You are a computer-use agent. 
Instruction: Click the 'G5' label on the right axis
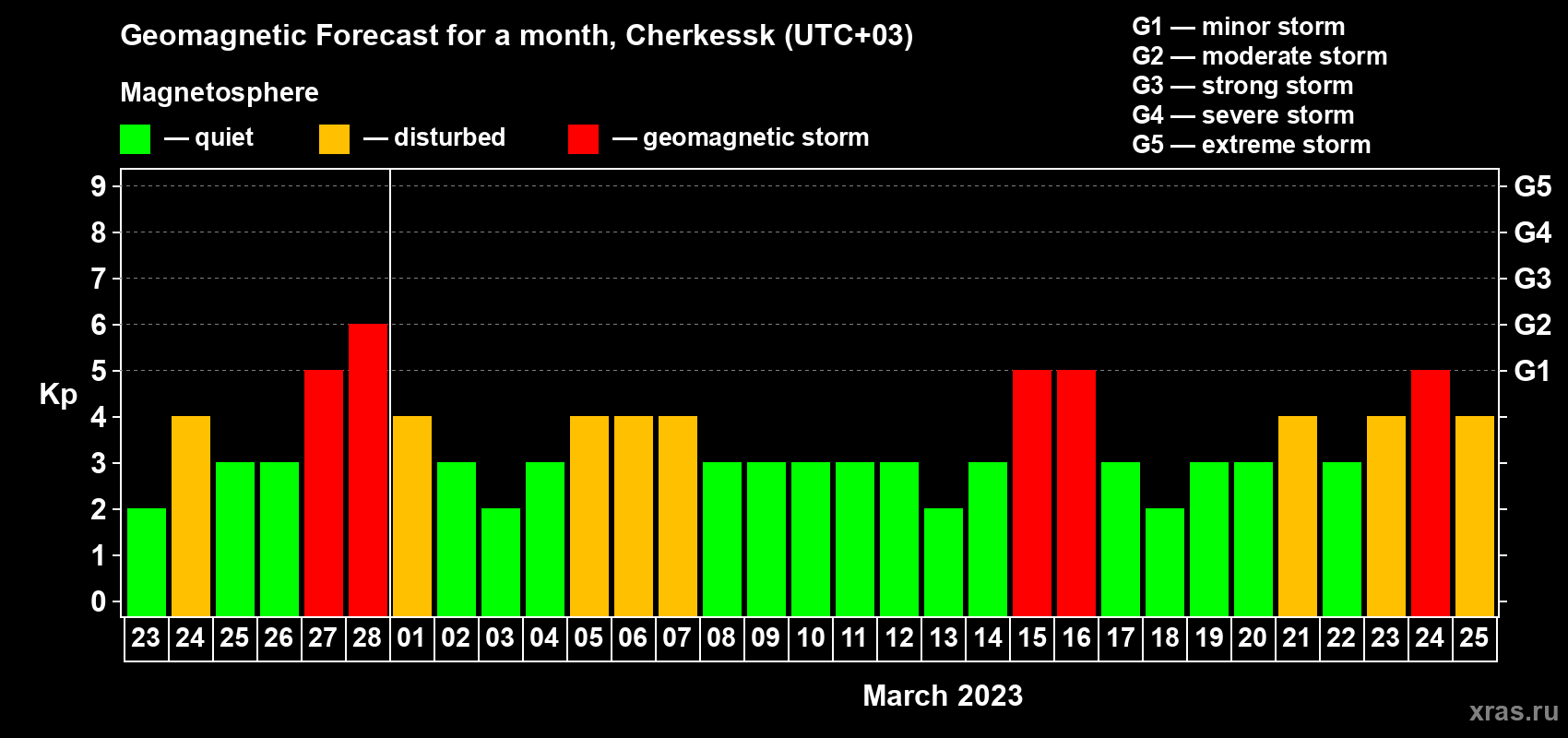pos(1533,186)
